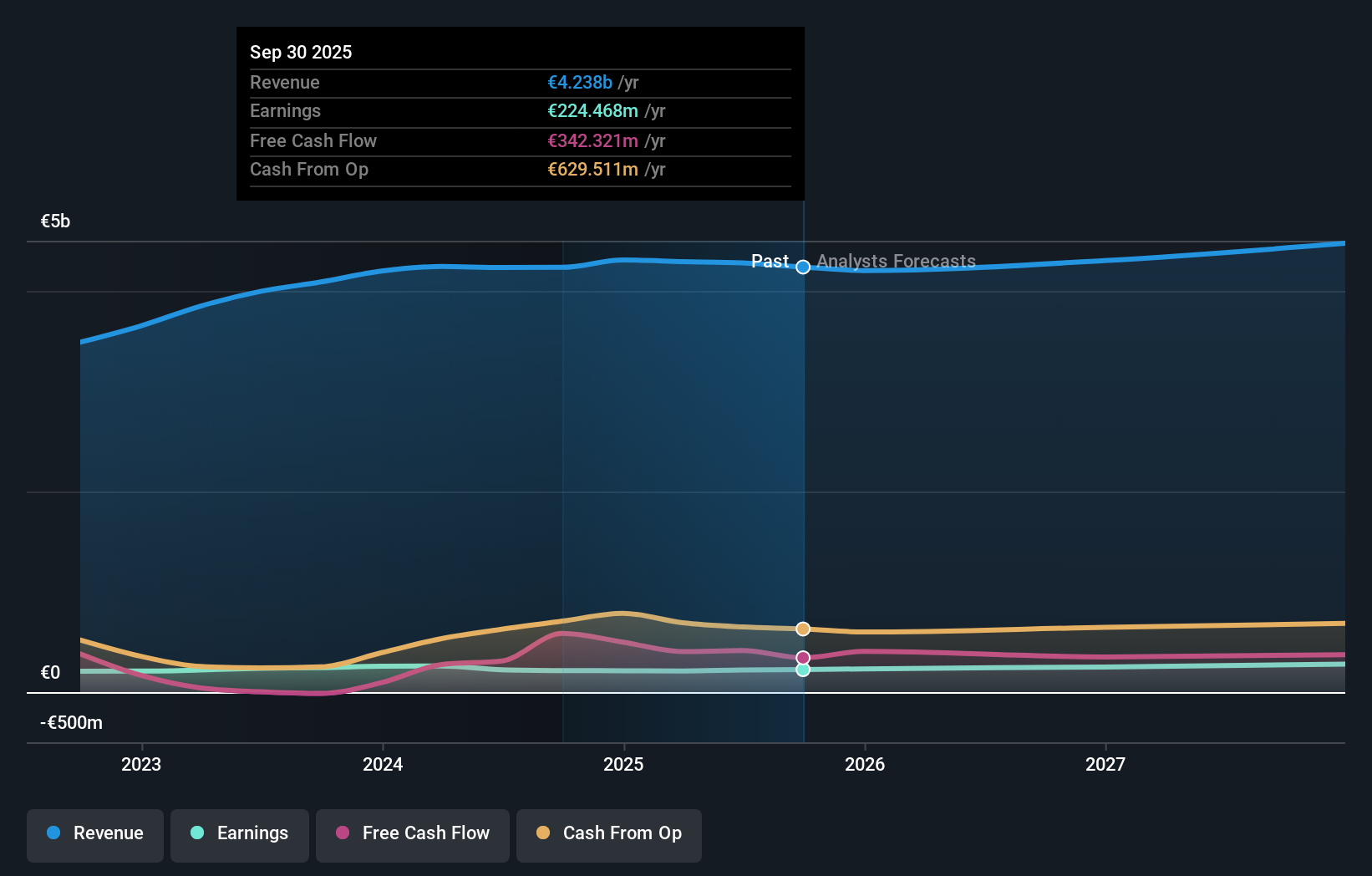Switch to the Past section of the chart

coord(770,261)
